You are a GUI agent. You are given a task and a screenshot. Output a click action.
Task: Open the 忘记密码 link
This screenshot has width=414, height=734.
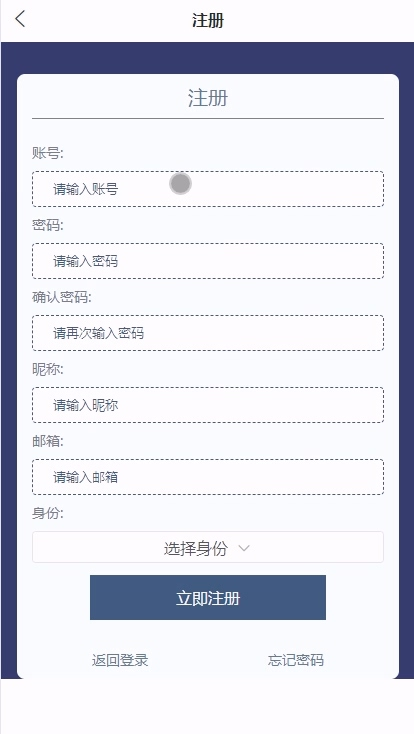[x=296, y=660]
